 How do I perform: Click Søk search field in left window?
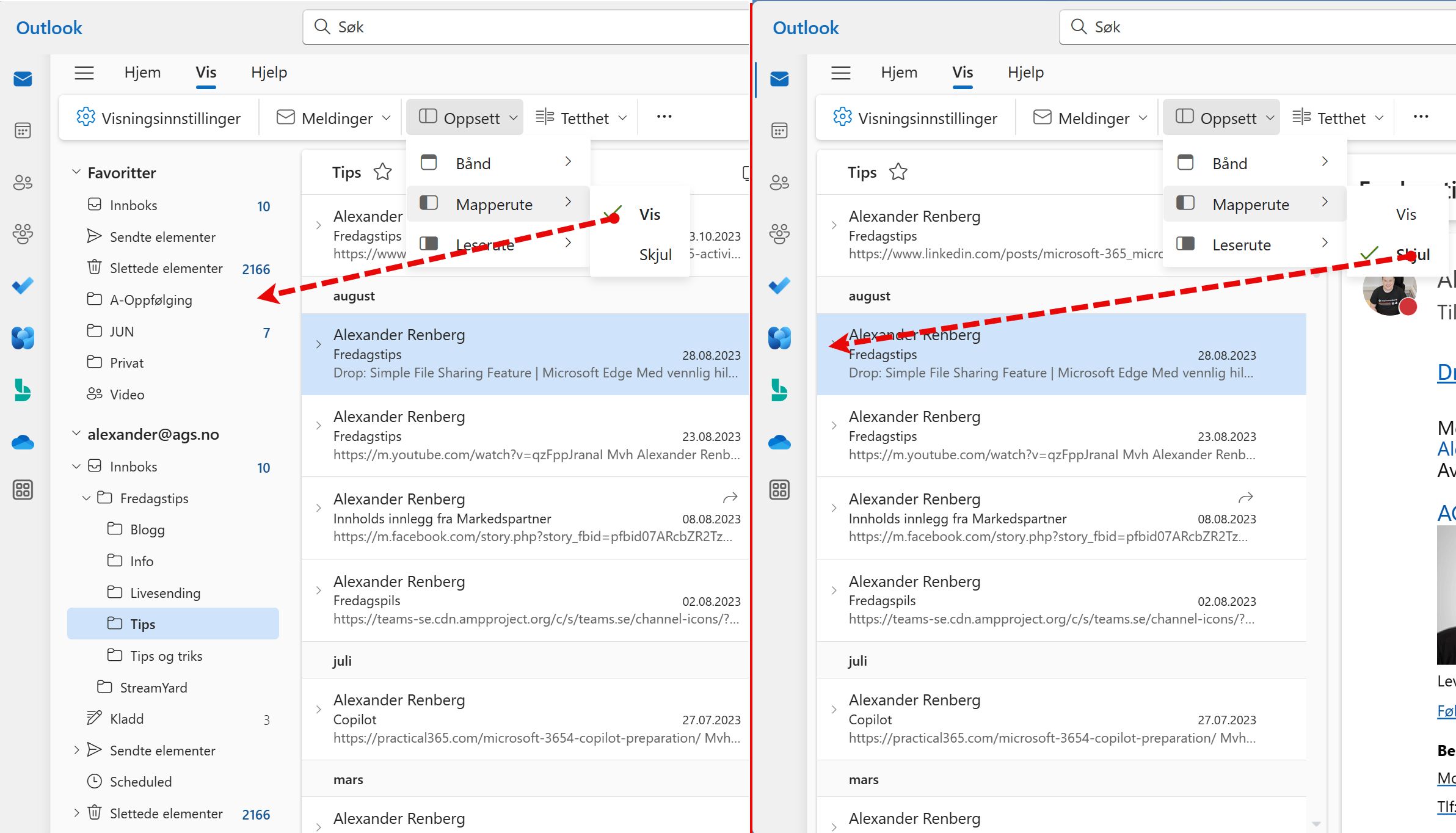pos(526,27)
